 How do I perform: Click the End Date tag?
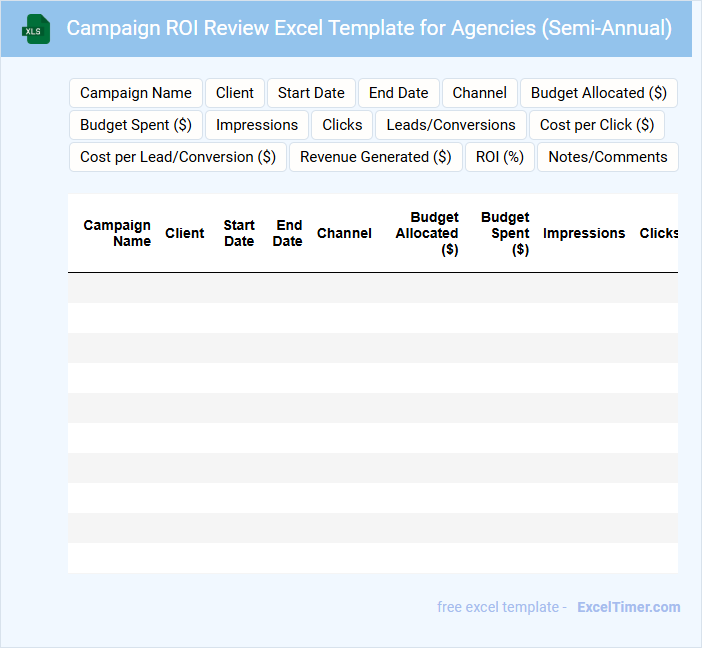(398, 93)
